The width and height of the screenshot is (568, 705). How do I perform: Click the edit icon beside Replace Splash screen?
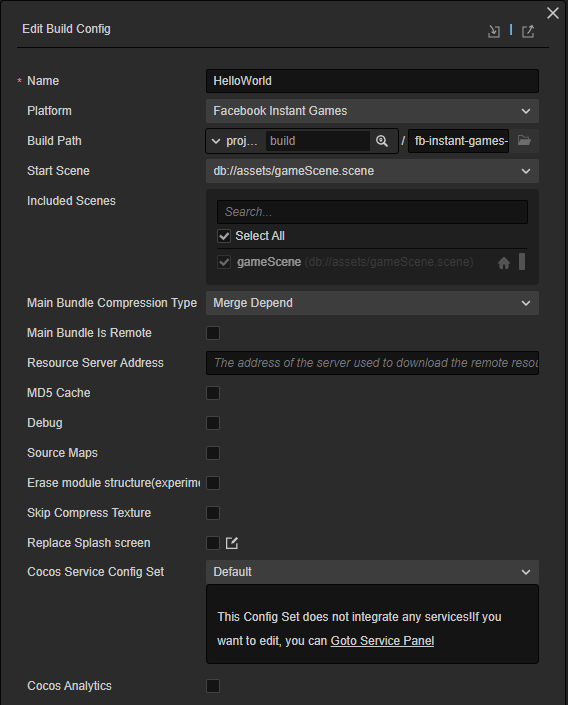232,543
